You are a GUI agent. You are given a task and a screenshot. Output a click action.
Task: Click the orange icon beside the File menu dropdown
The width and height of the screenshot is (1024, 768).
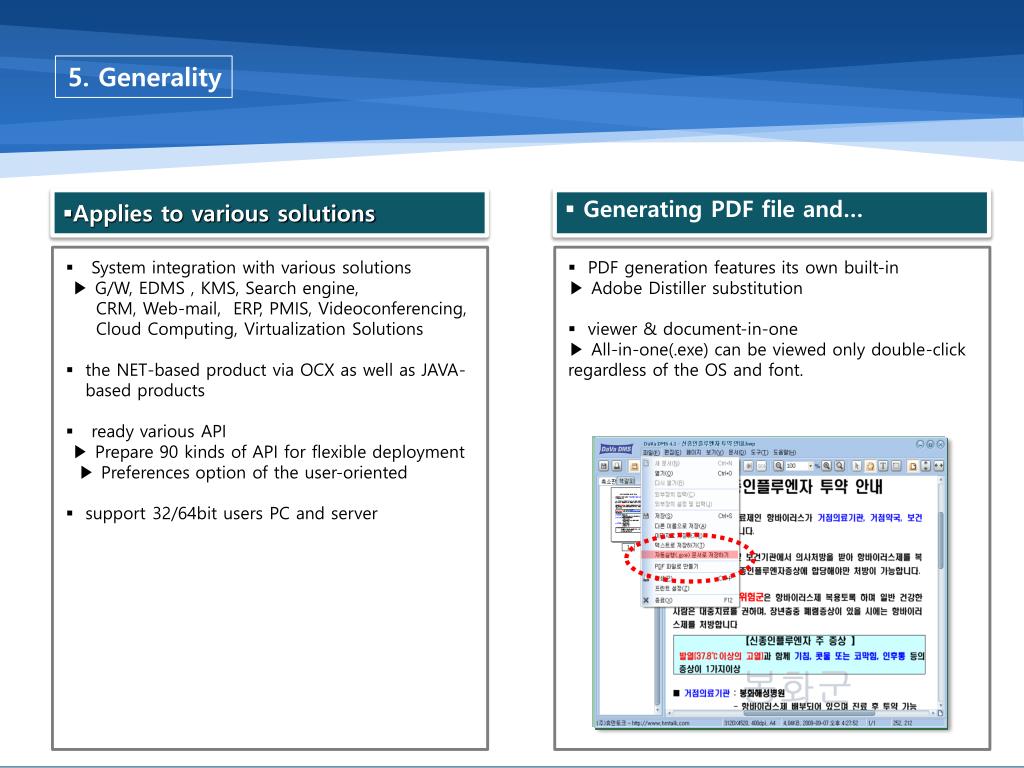point(634,466)
